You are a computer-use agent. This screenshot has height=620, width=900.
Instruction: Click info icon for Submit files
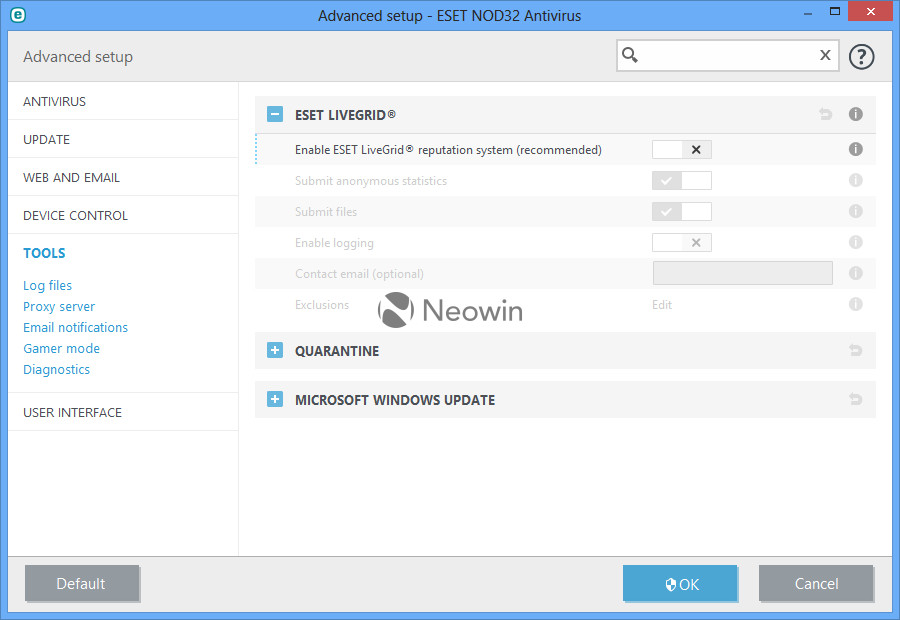[855, 211]
